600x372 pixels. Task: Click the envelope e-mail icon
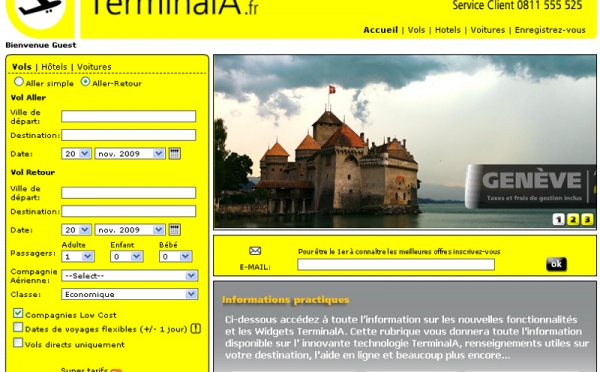coord(255,251)
